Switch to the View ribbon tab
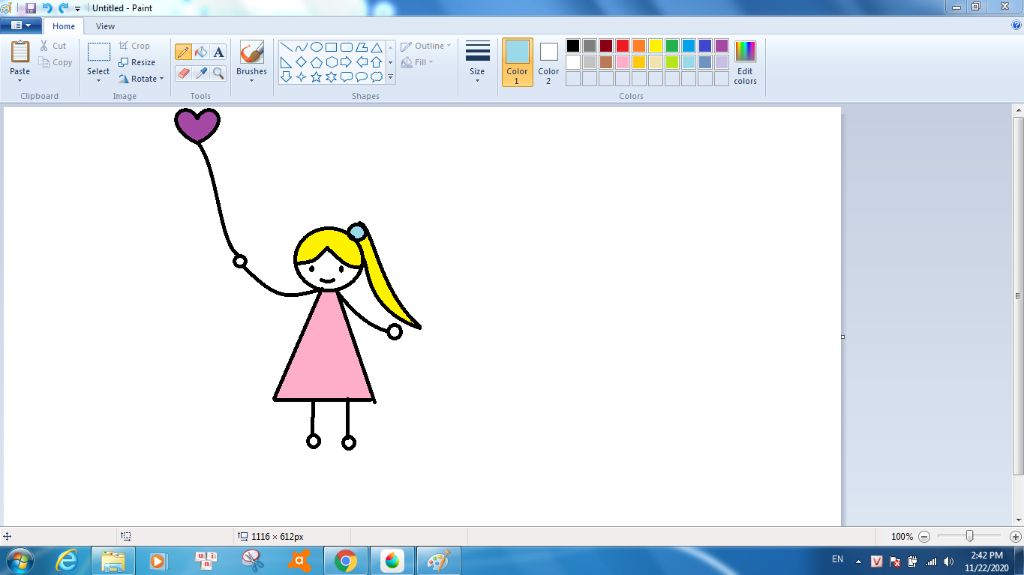Image resolution: width=1024 pixels, height=575 pixels. click(x=105, y=26)
